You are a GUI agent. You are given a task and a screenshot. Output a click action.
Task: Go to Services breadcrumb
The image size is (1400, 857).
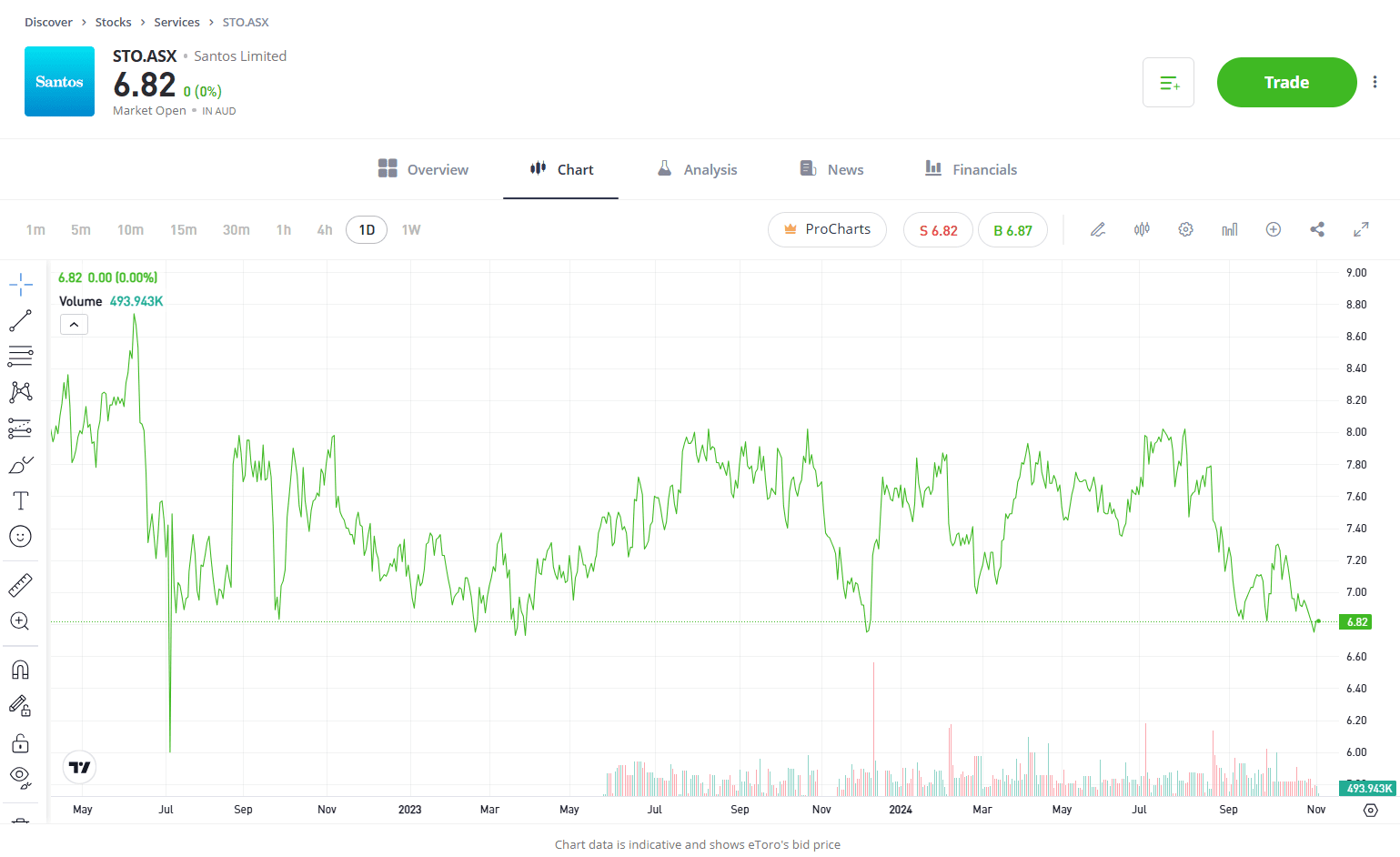pos(176,22)
